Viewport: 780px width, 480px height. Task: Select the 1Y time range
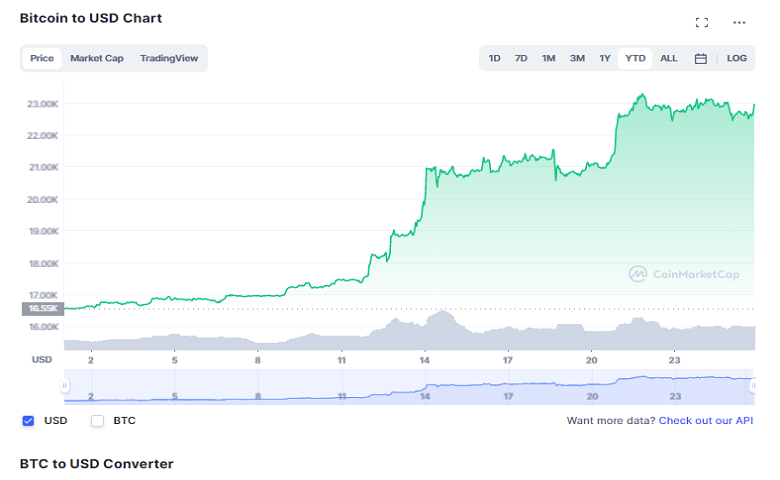[x=604, y=58]
